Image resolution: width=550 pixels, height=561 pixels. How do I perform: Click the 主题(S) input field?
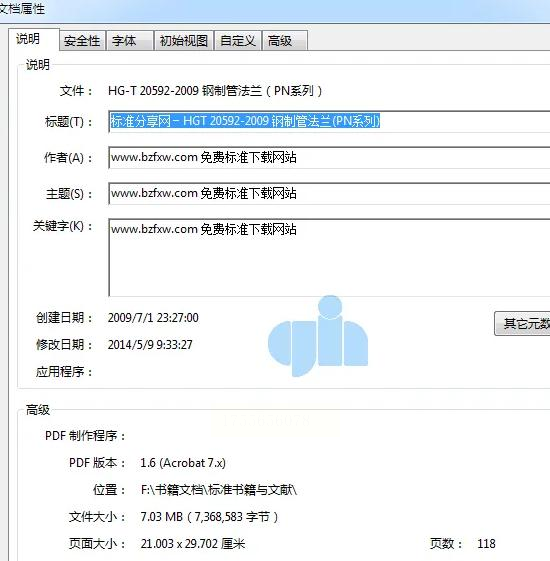click(x=329, y=194)
